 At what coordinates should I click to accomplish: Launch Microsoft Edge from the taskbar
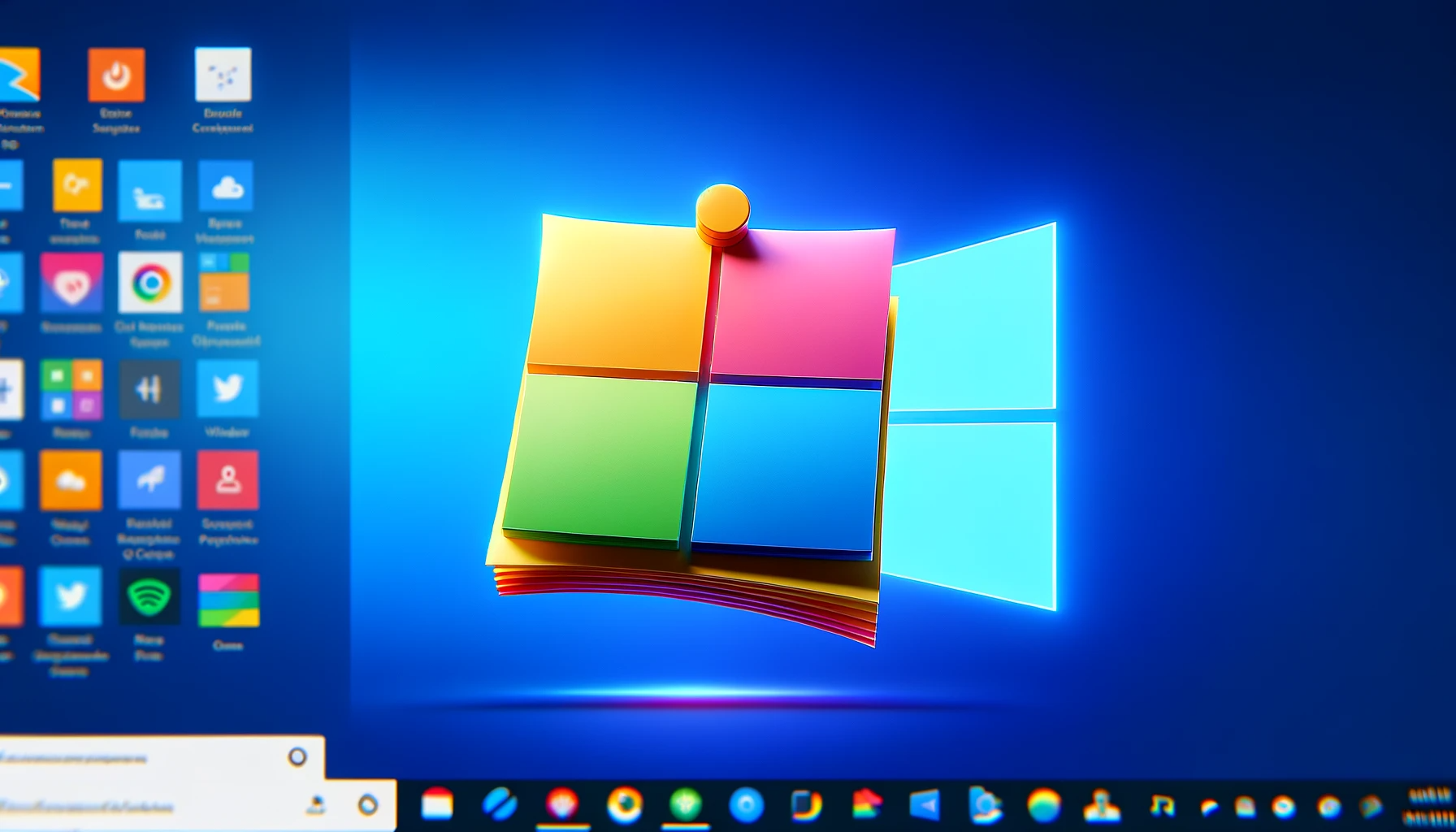(x=500, y=804)
